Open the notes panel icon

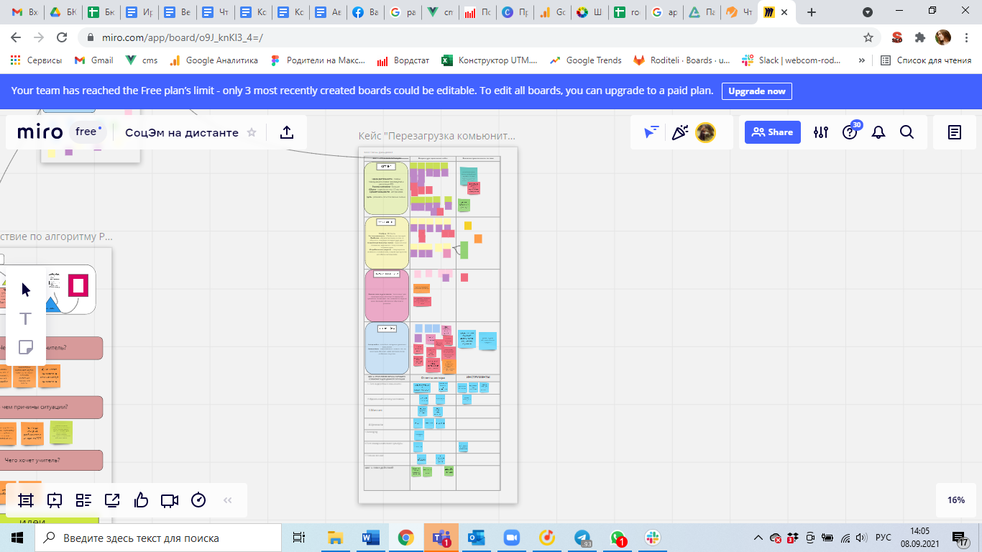pyautogui.click(x=954, y=132)
